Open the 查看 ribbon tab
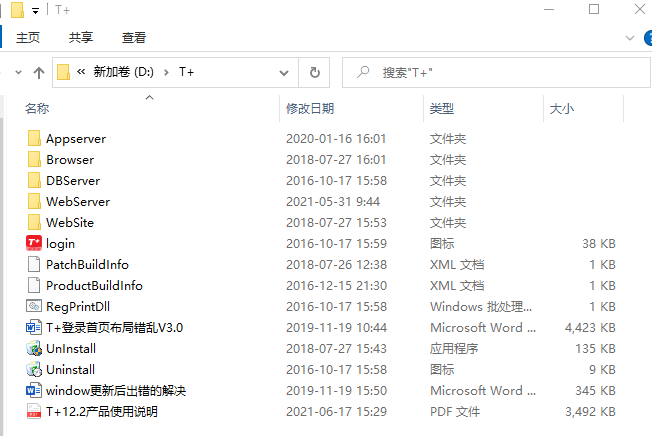Viewport: 652px width, 436px height. click(134, 37)
